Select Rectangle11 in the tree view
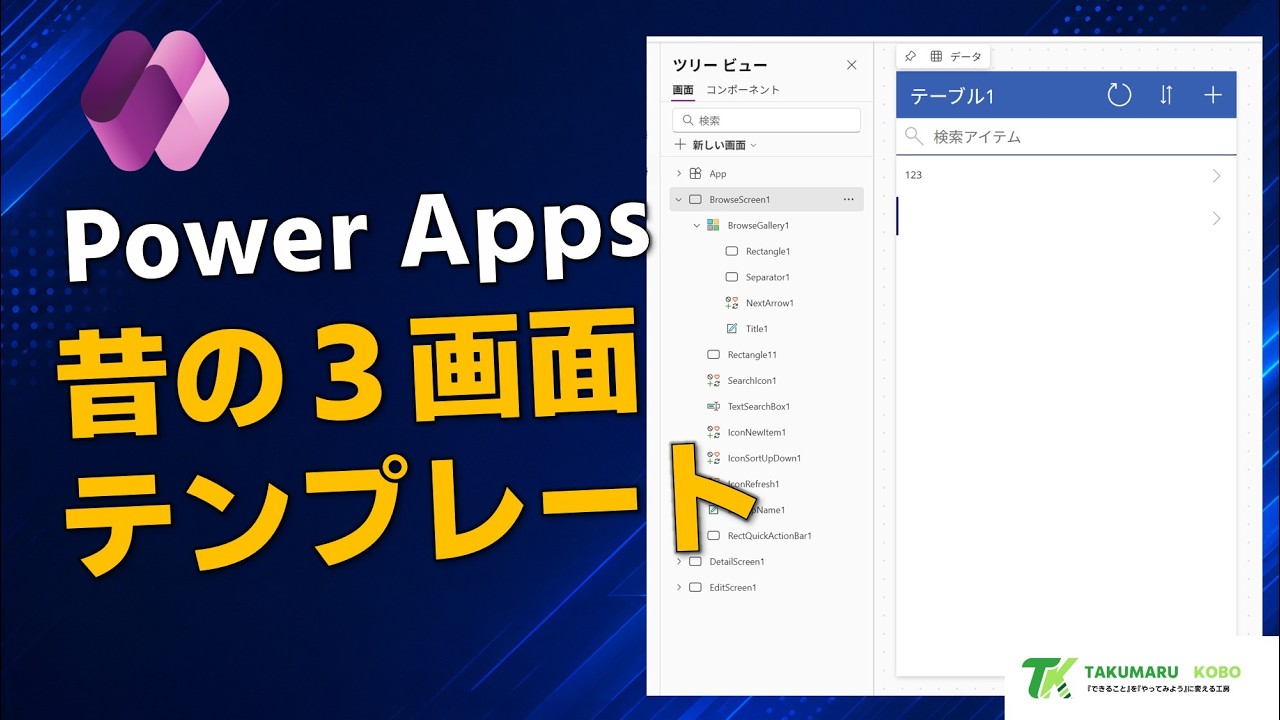 pos(752,355)
